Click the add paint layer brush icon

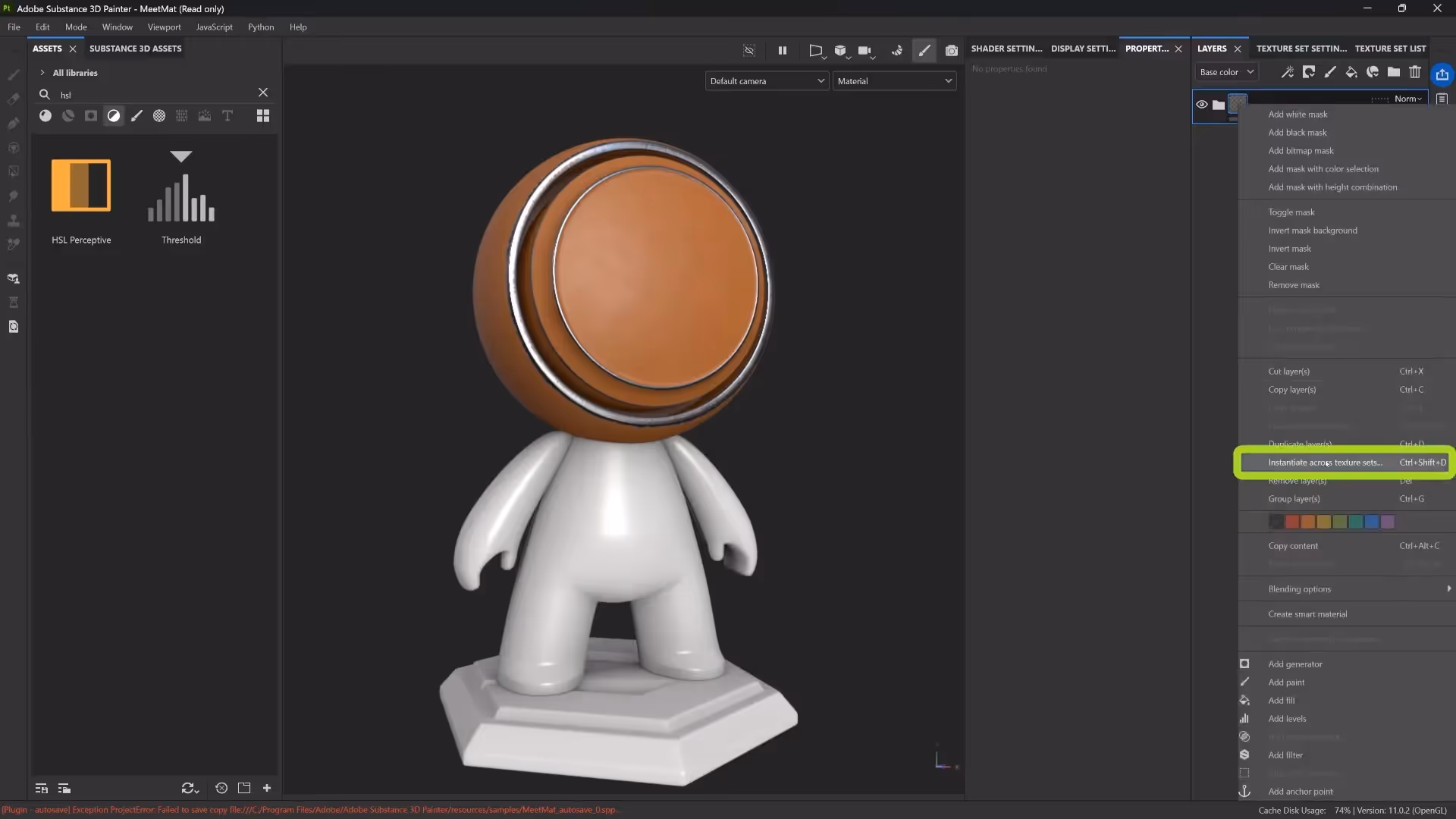[1330, 72]
